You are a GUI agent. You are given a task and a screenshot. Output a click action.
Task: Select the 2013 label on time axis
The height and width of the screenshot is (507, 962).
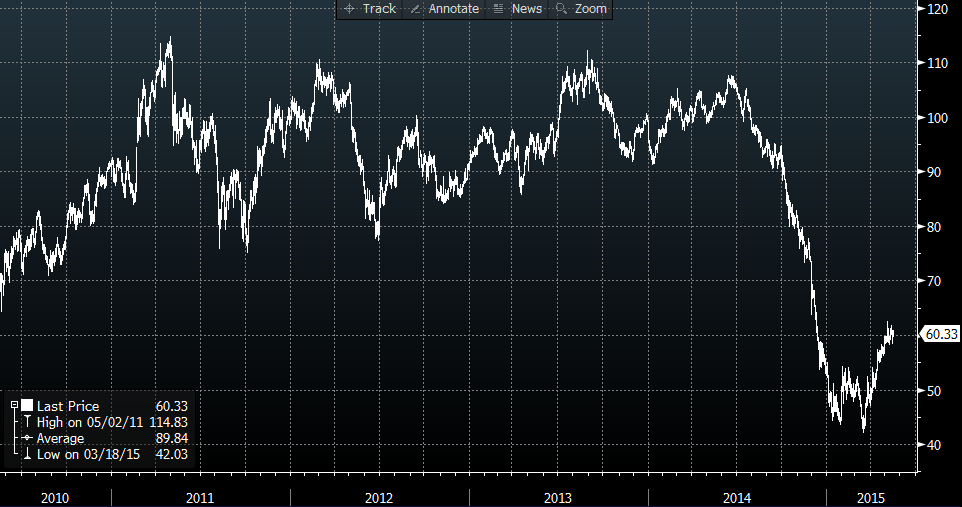[x=558, y=497]
